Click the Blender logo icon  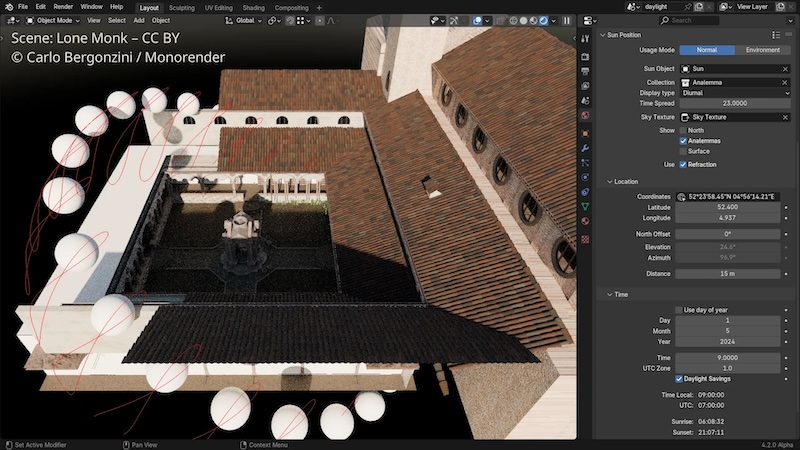[8, 7]
